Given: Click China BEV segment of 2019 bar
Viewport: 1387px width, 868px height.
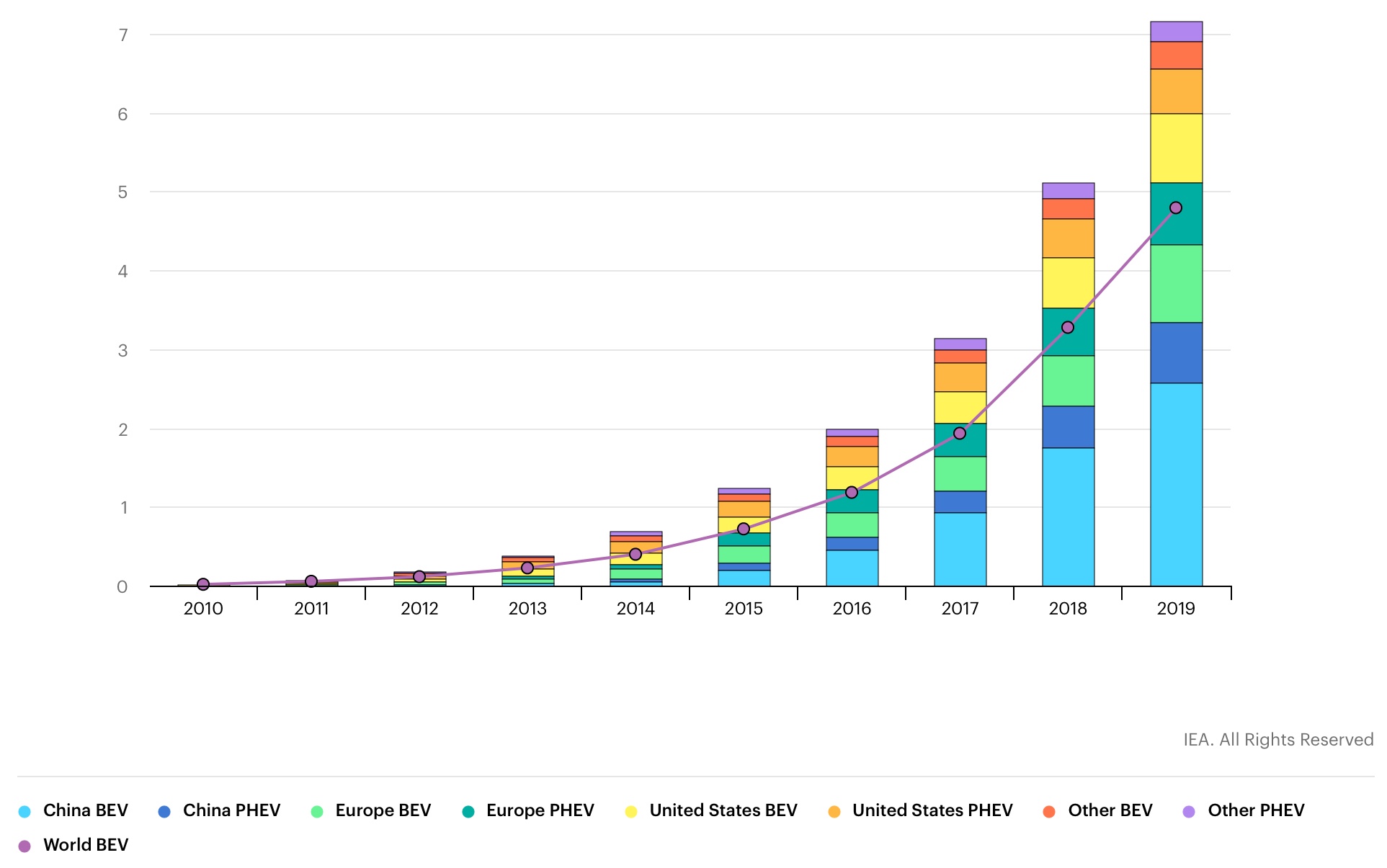Looking at the screenshot, I should [x=1176, y=484].
